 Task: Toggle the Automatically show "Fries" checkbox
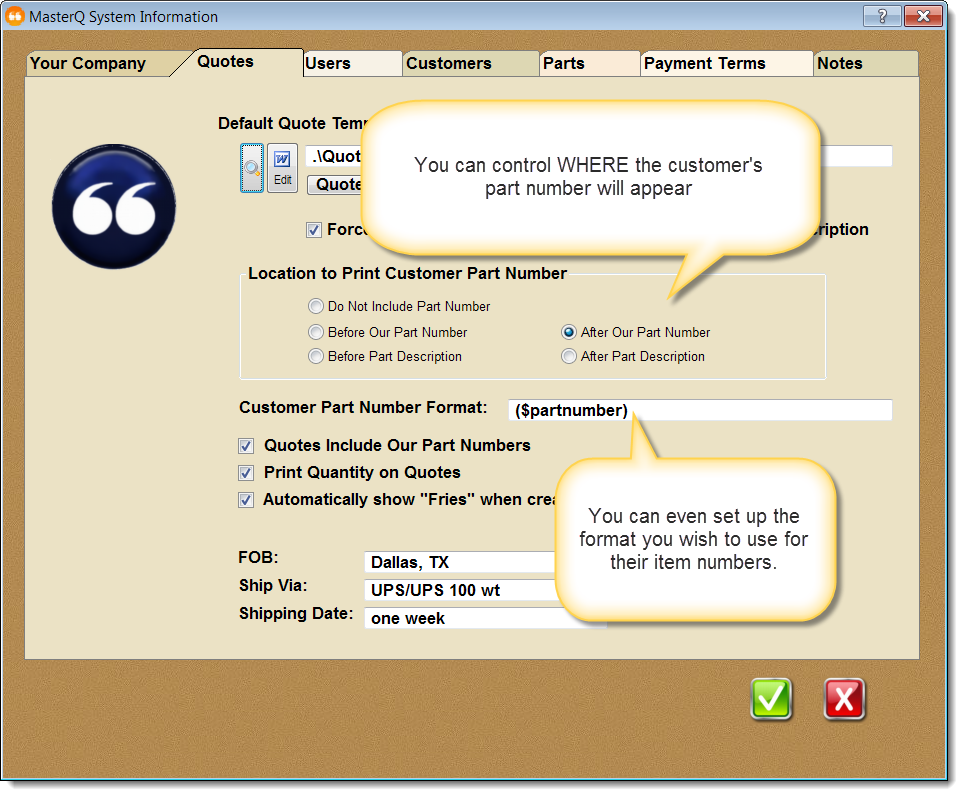tap(246, 500)
